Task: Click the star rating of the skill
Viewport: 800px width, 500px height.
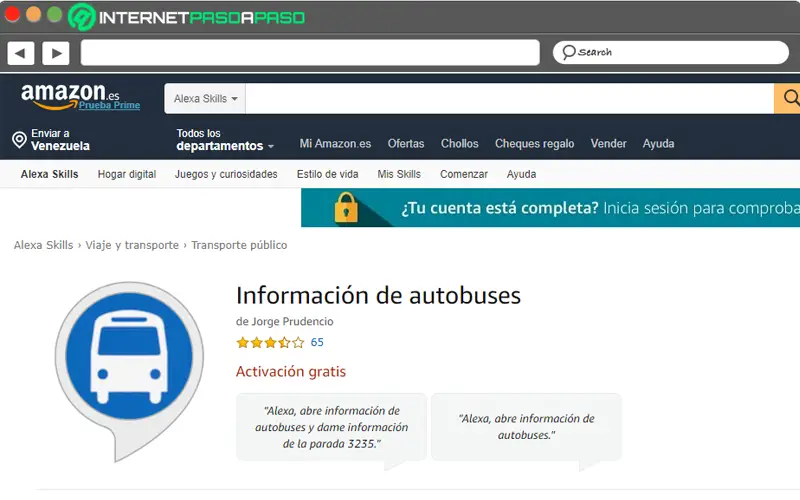Action: 270,342
